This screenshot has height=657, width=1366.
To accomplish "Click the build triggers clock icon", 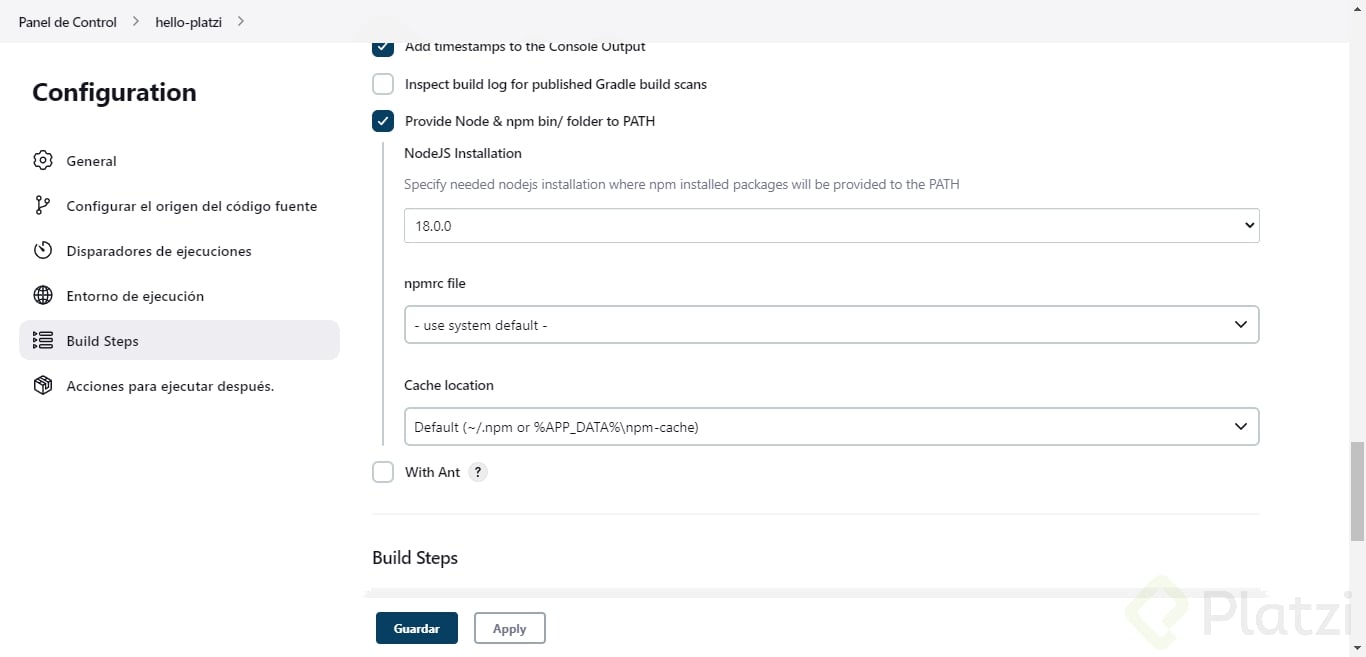I will tap(42, 251).
